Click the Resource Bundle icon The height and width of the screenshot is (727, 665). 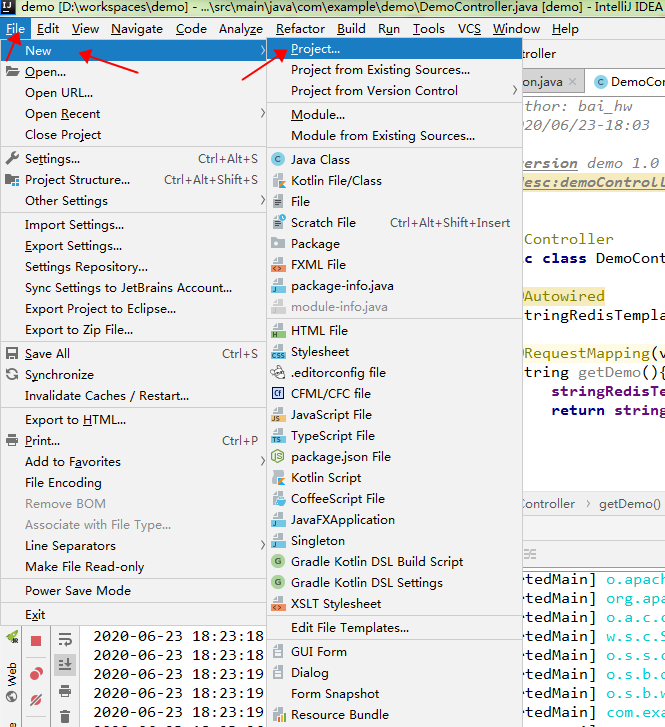[x=278, y=714]
